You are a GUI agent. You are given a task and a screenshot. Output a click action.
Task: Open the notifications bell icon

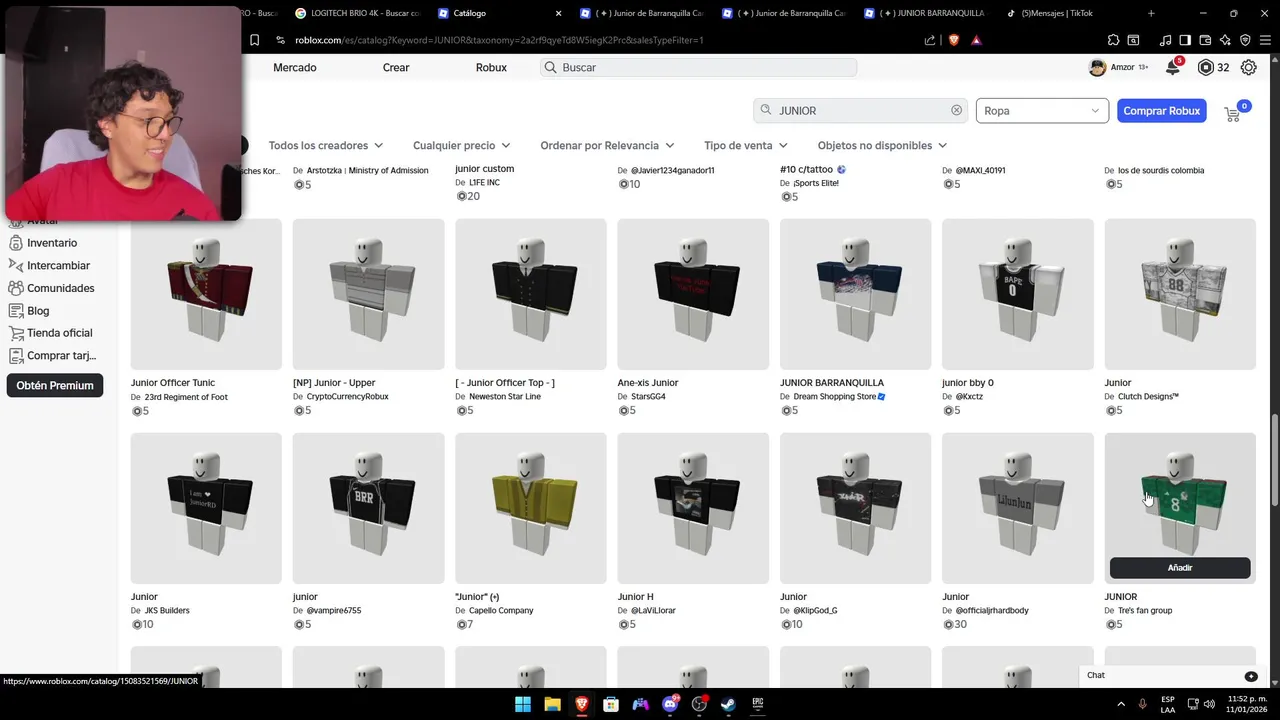[x=1173, y=67]
